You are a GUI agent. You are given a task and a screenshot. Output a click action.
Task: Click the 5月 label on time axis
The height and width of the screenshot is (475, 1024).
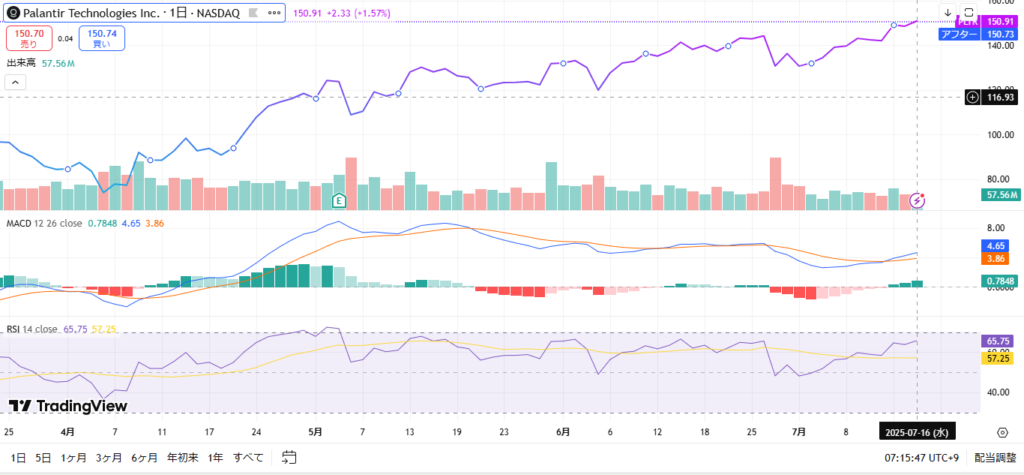(x=315, y=431)
